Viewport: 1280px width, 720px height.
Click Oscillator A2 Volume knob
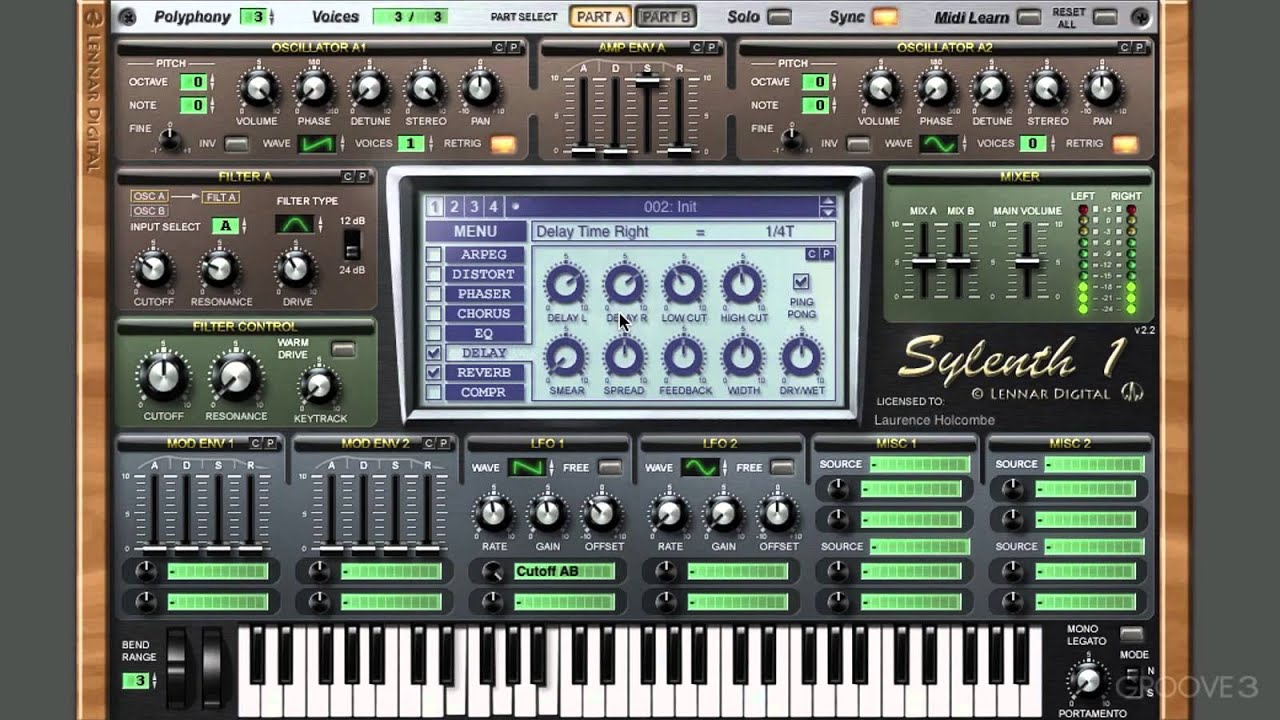point(880,90)
